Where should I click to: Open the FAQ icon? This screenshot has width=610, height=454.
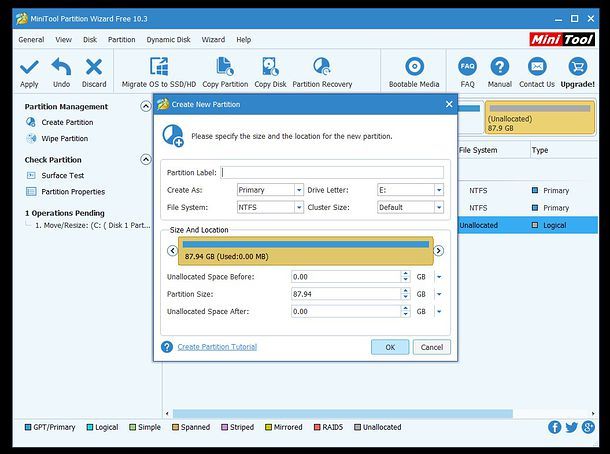467,67
